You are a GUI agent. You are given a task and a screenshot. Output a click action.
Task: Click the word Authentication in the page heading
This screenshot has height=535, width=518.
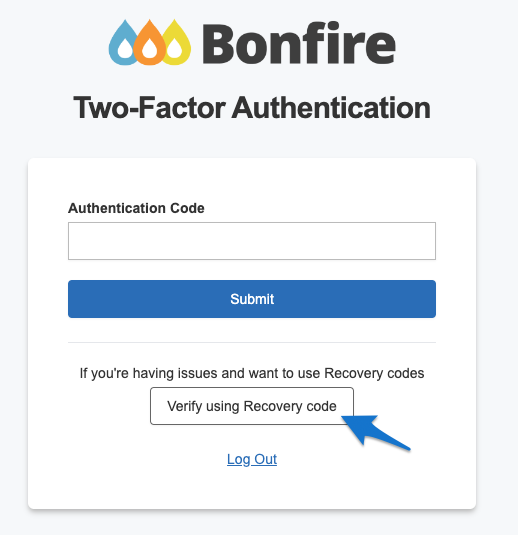(331, 108)
